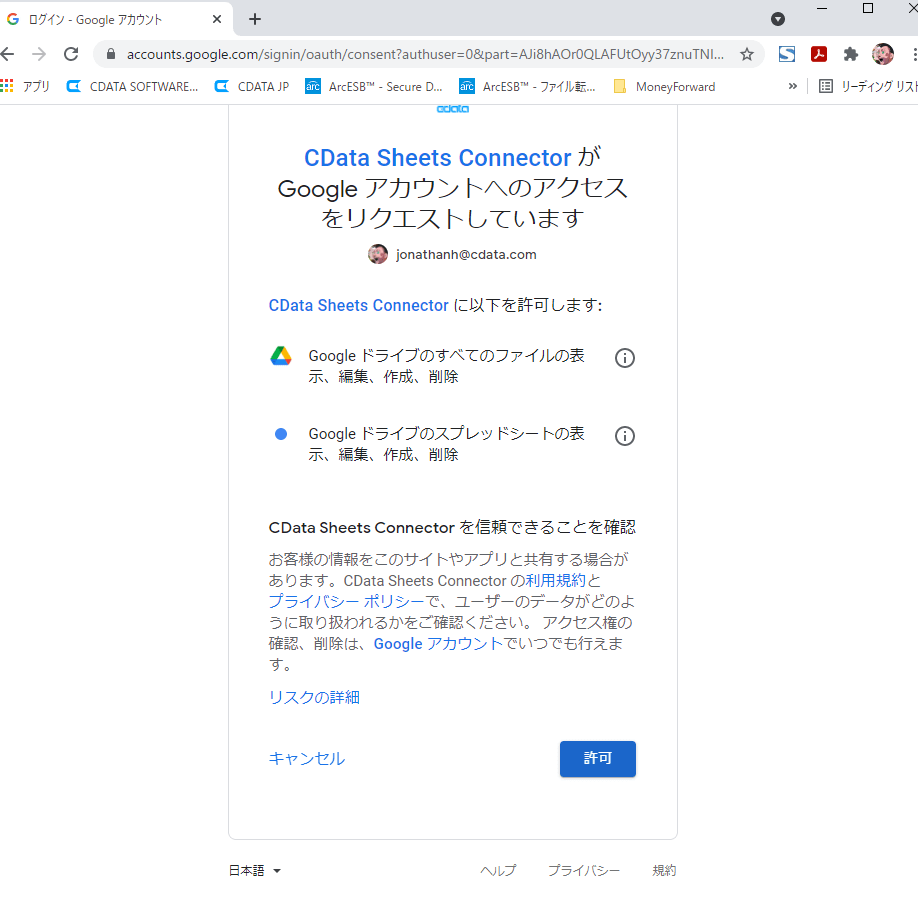Open the Extensions puzzle icon
The height and width of the screenshot is (904, 918).
coord(850,54)
